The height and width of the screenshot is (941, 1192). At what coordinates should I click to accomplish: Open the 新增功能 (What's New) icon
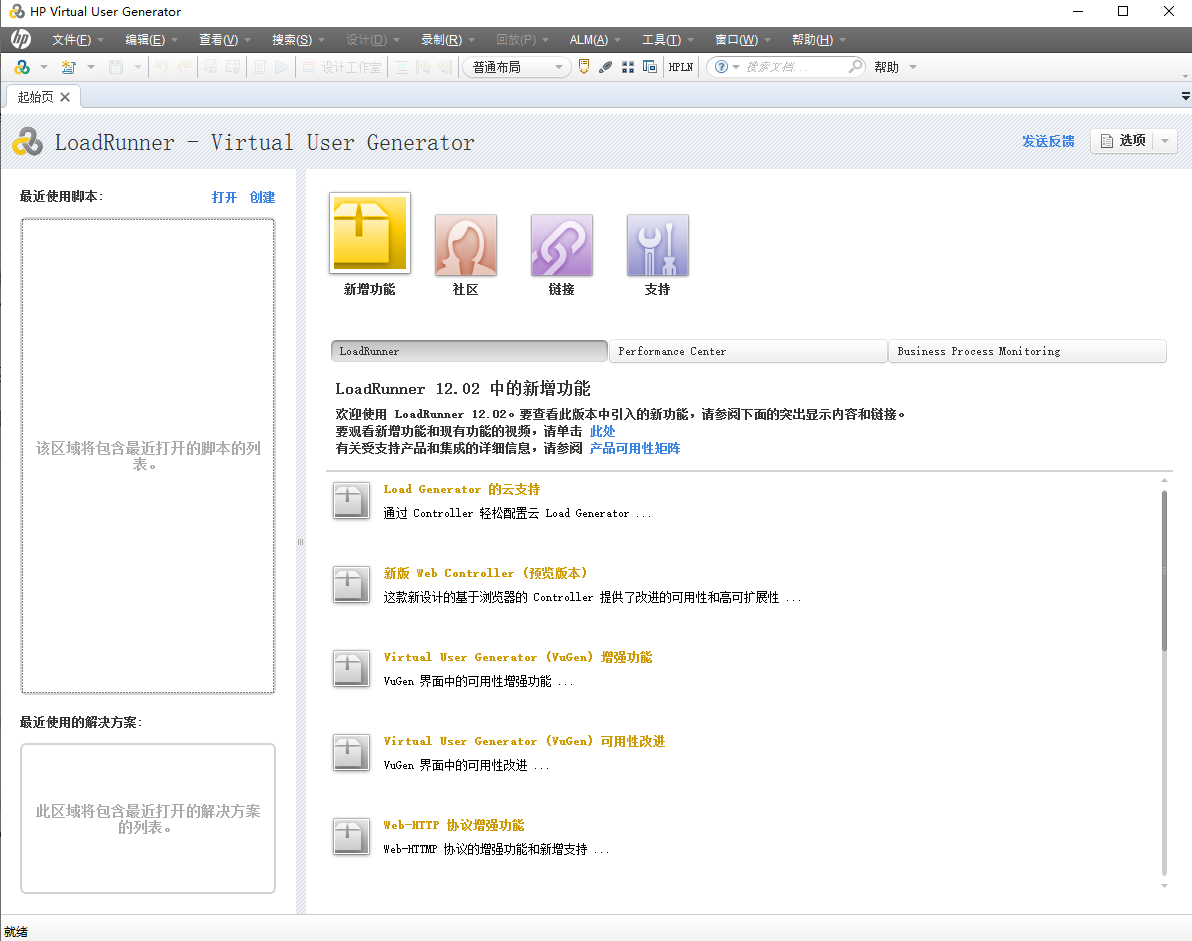[x=369, y=233]
